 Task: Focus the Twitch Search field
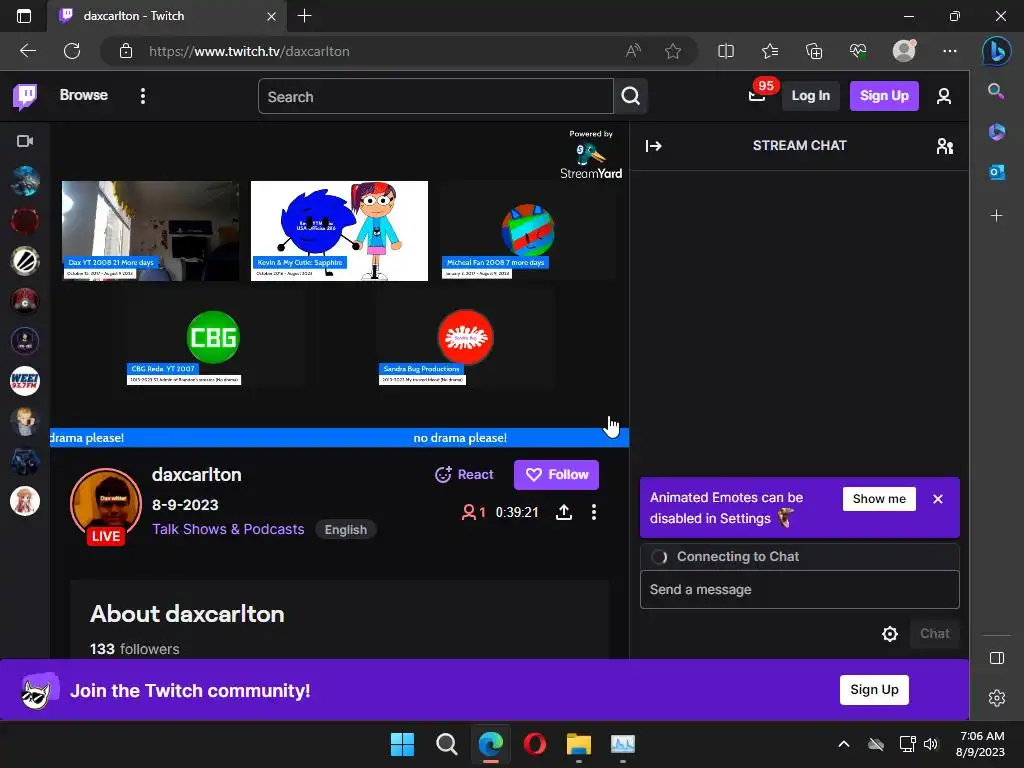coord(436,96)
